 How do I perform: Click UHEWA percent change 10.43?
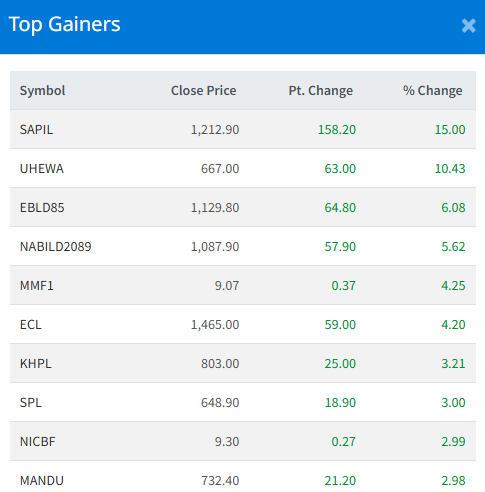[x=450, y=168]
